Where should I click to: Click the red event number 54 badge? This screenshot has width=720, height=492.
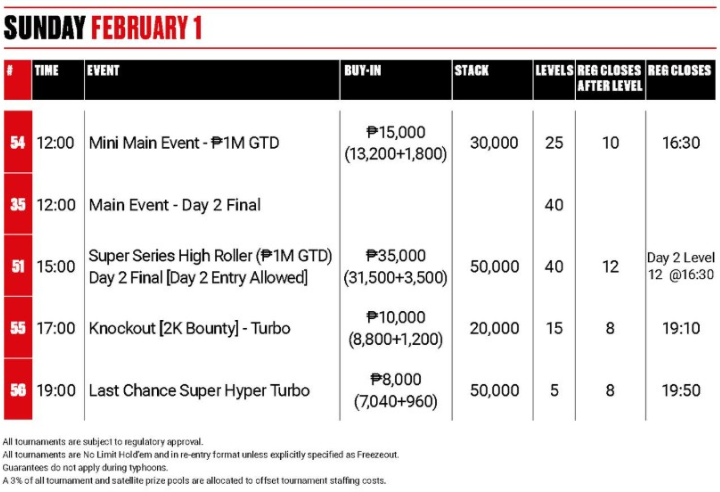(x=17, y=143)
